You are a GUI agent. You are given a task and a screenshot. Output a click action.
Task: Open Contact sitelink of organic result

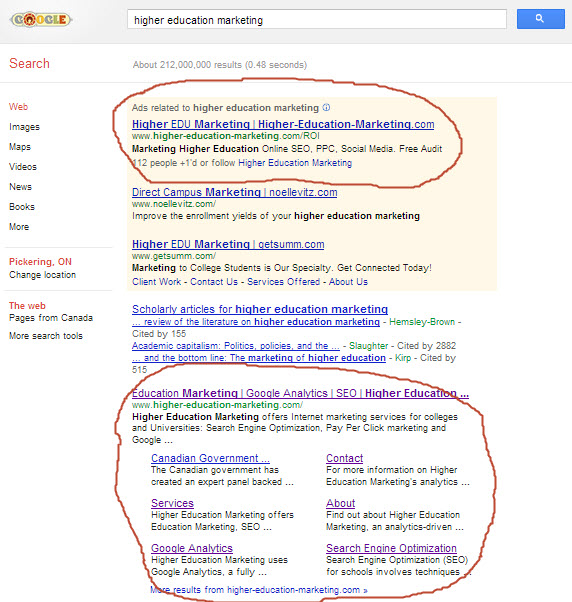coord(344,458)
